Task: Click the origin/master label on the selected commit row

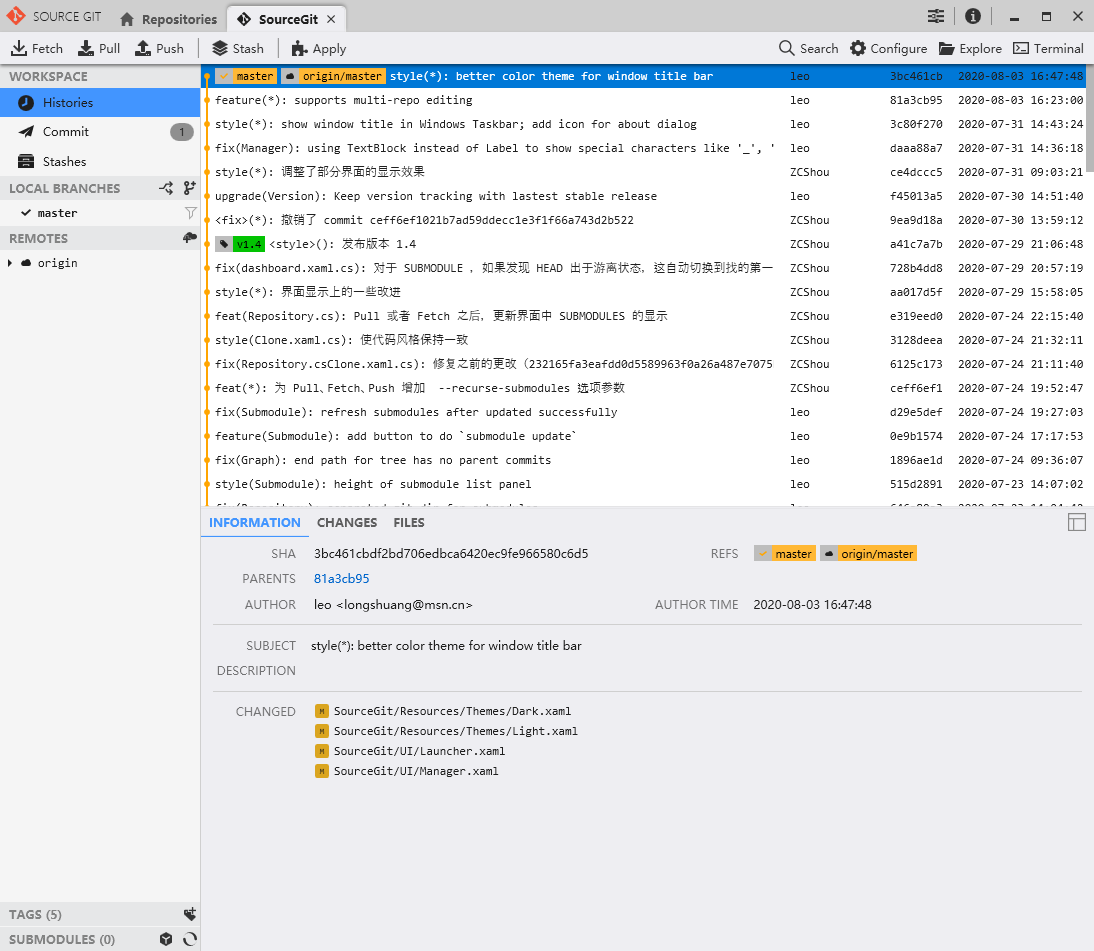Action: 334,76
